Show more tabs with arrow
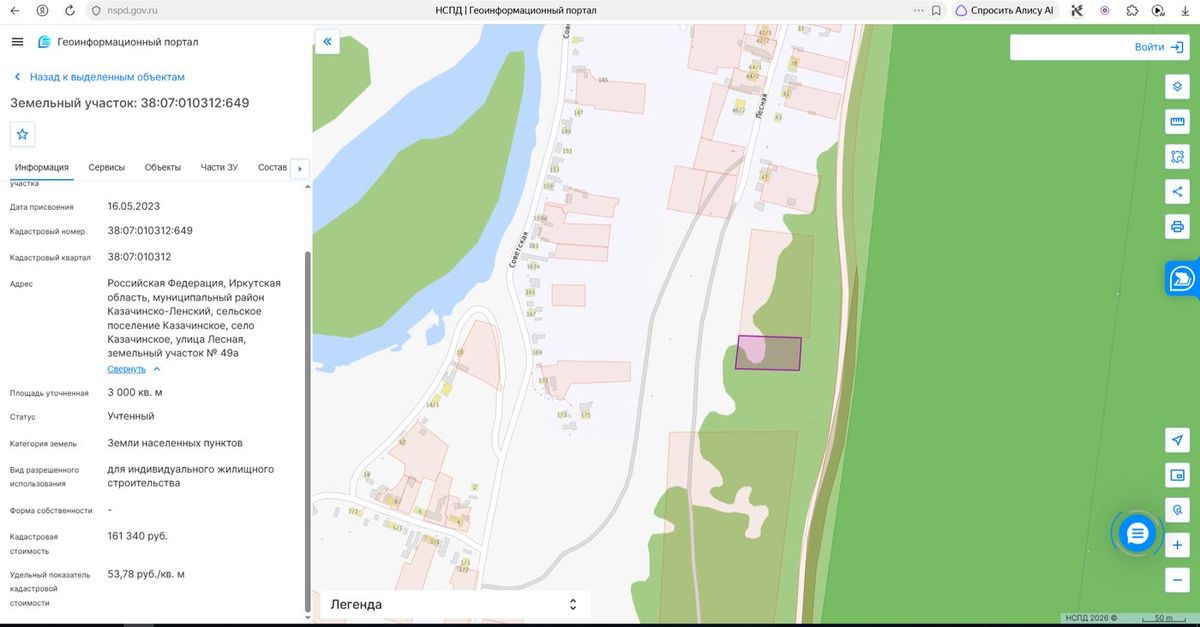The width and height of the screenshot is (1200, 627). pyautogui.click(x=300, y=169)
